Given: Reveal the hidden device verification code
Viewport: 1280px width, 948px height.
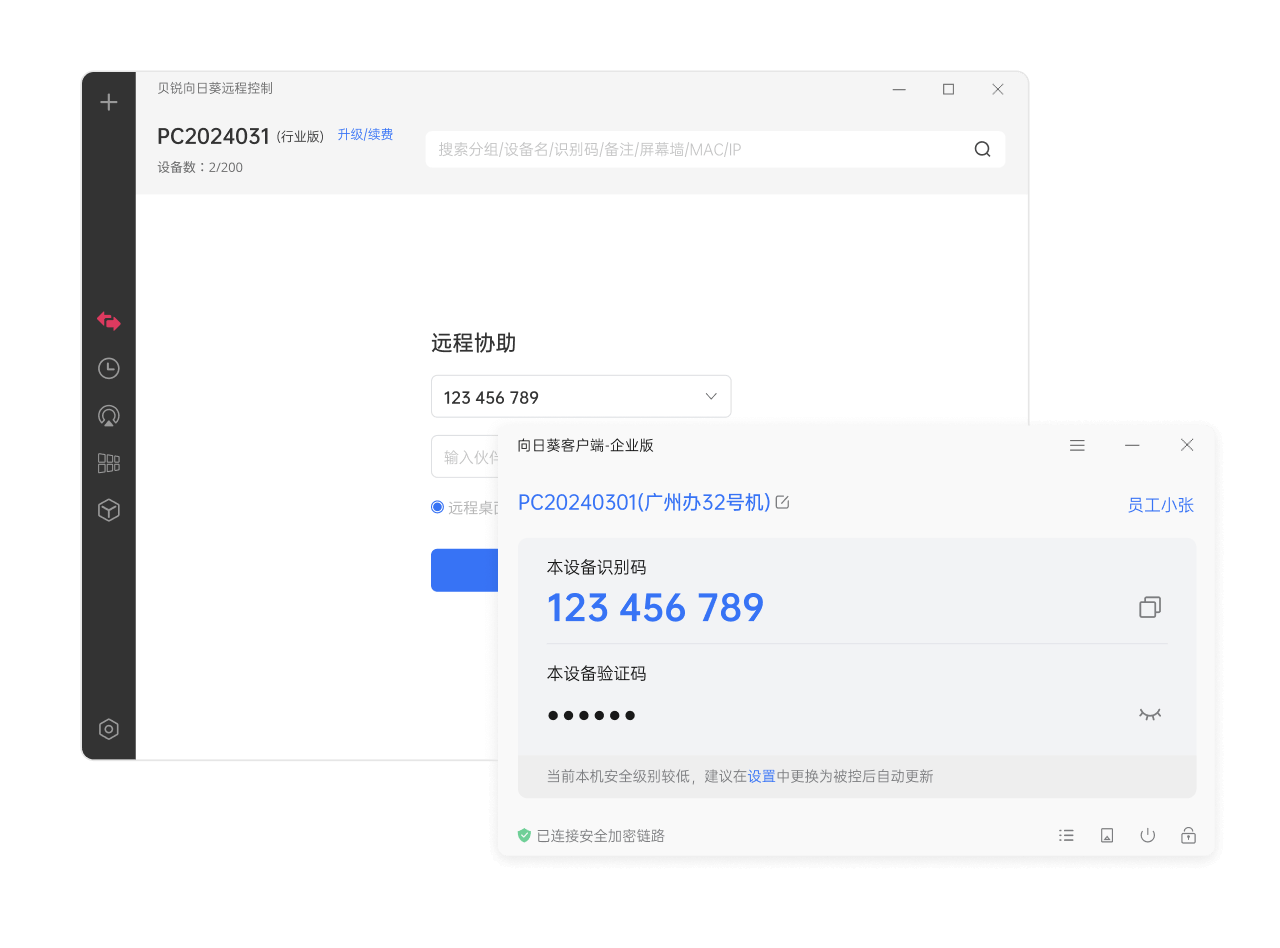Looking at the screenshot, I should point(1148,714).
